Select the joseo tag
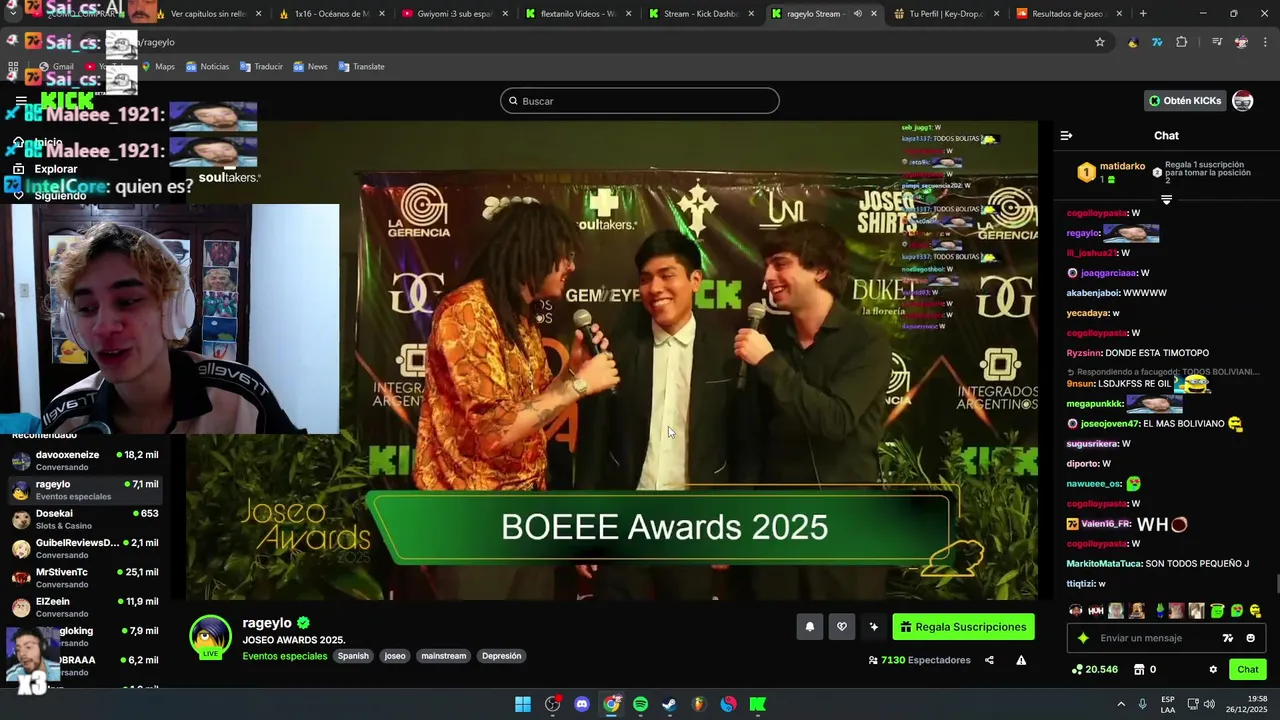 click(x=395, y=656)
